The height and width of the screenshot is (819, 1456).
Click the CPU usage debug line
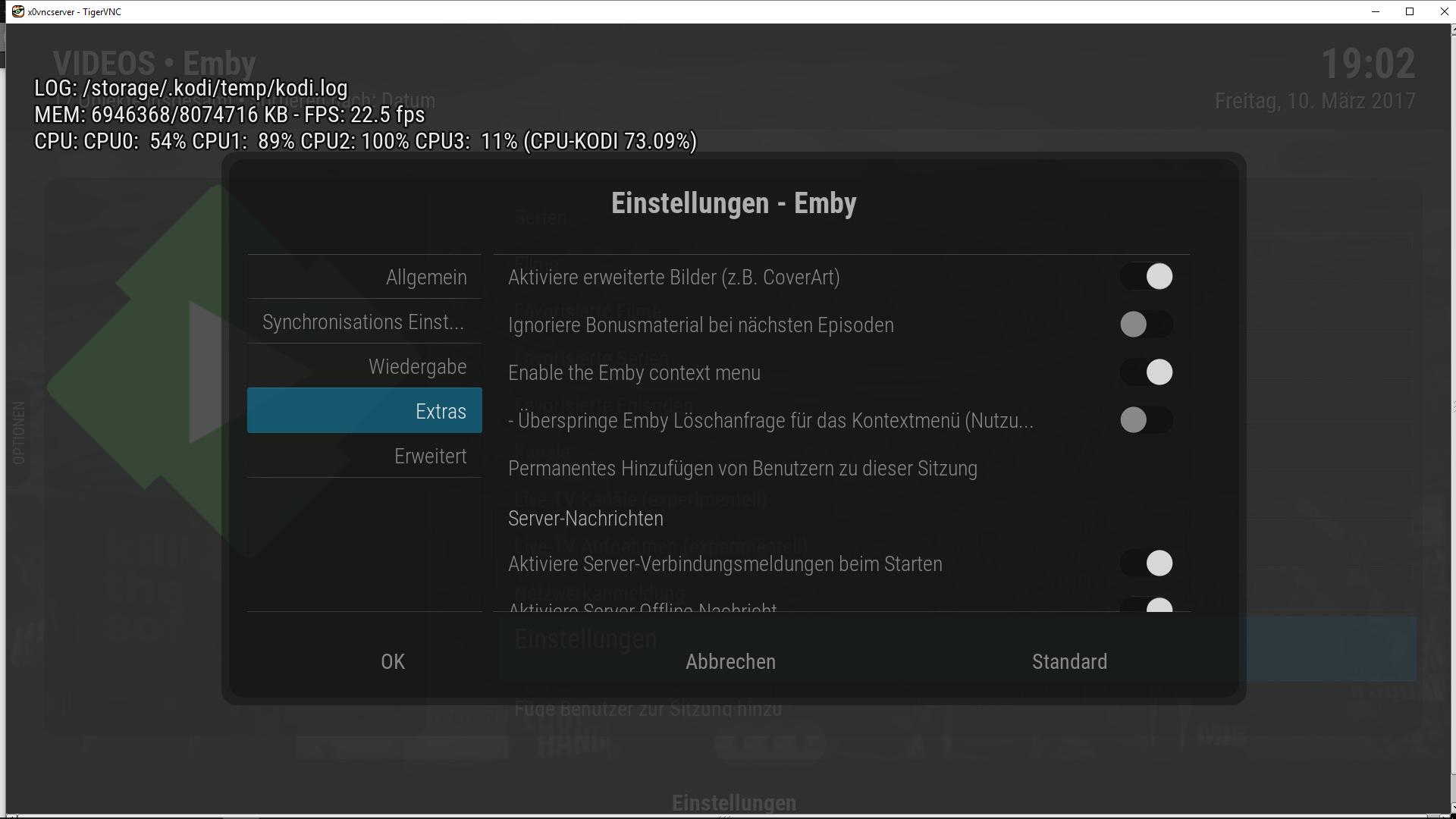pyautogui.click(x=366, y=141)
